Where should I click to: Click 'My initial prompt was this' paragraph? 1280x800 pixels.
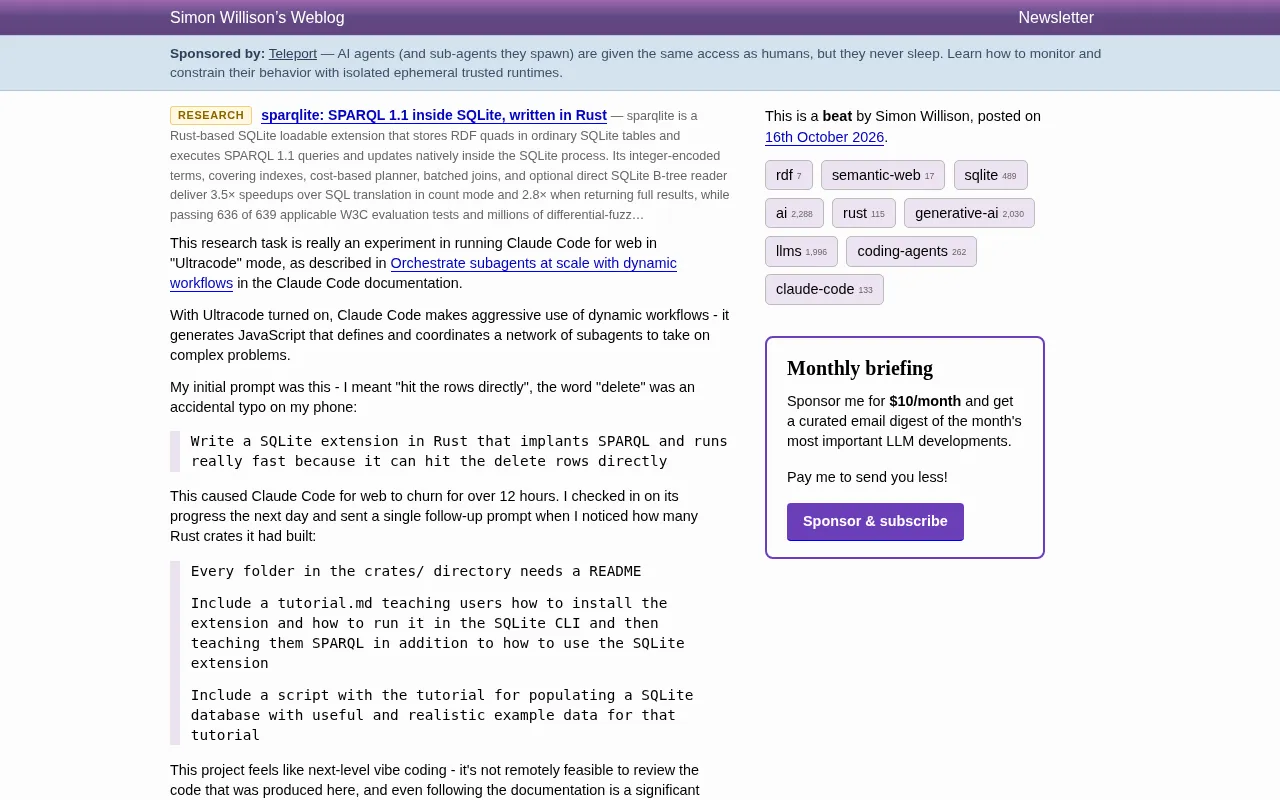(x=432, y=397)
